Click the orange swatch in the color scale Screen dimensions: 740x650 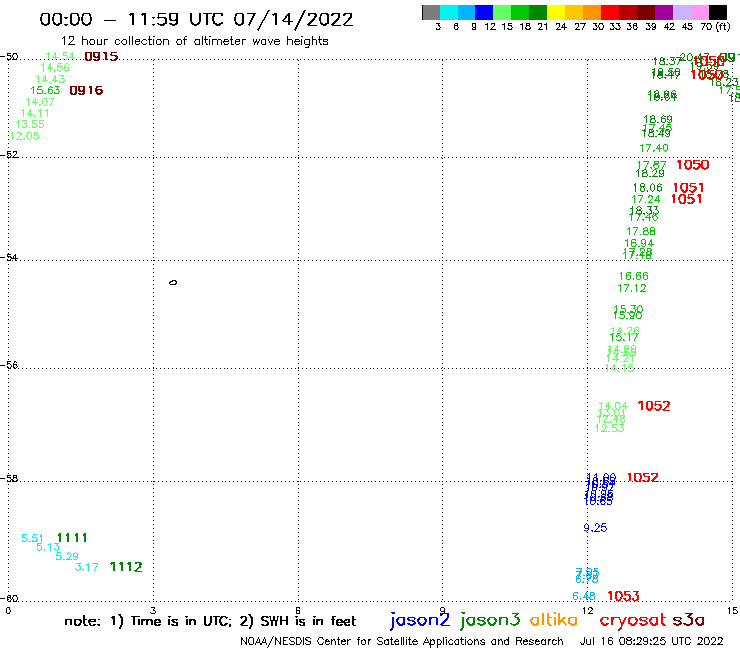point(592,13)
